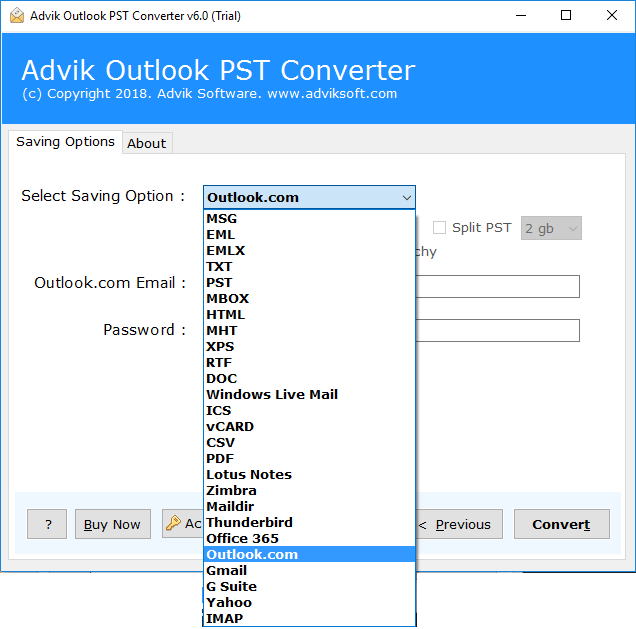Open the About tab
This screenshot has width=636, height=629.
[147, 144]
